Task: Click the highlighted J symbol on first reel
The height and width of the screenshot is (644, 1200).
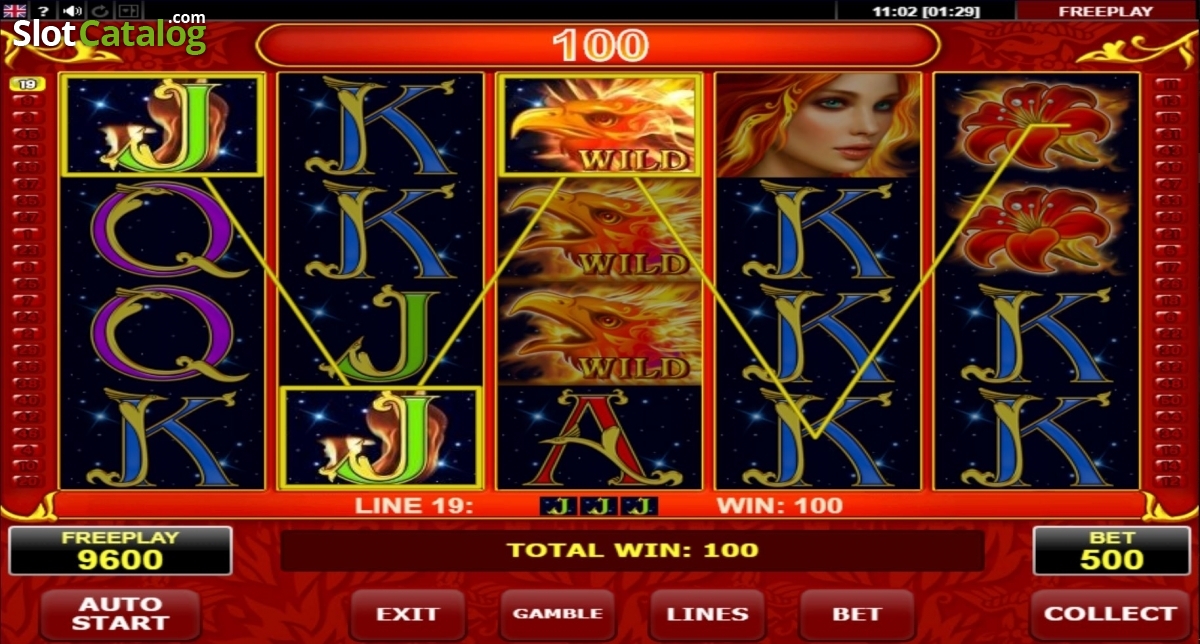Action: (163, 125)
